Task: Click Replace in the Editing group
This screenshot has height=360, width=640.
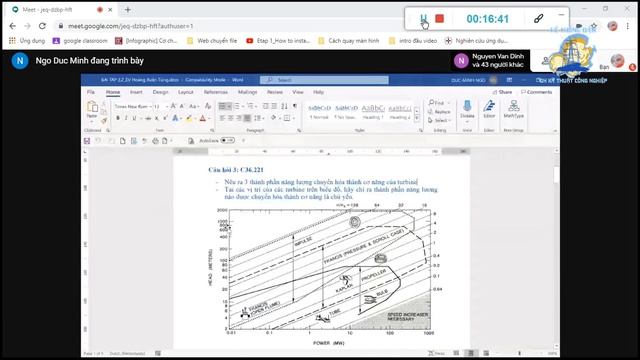Action: click(439, 112)
